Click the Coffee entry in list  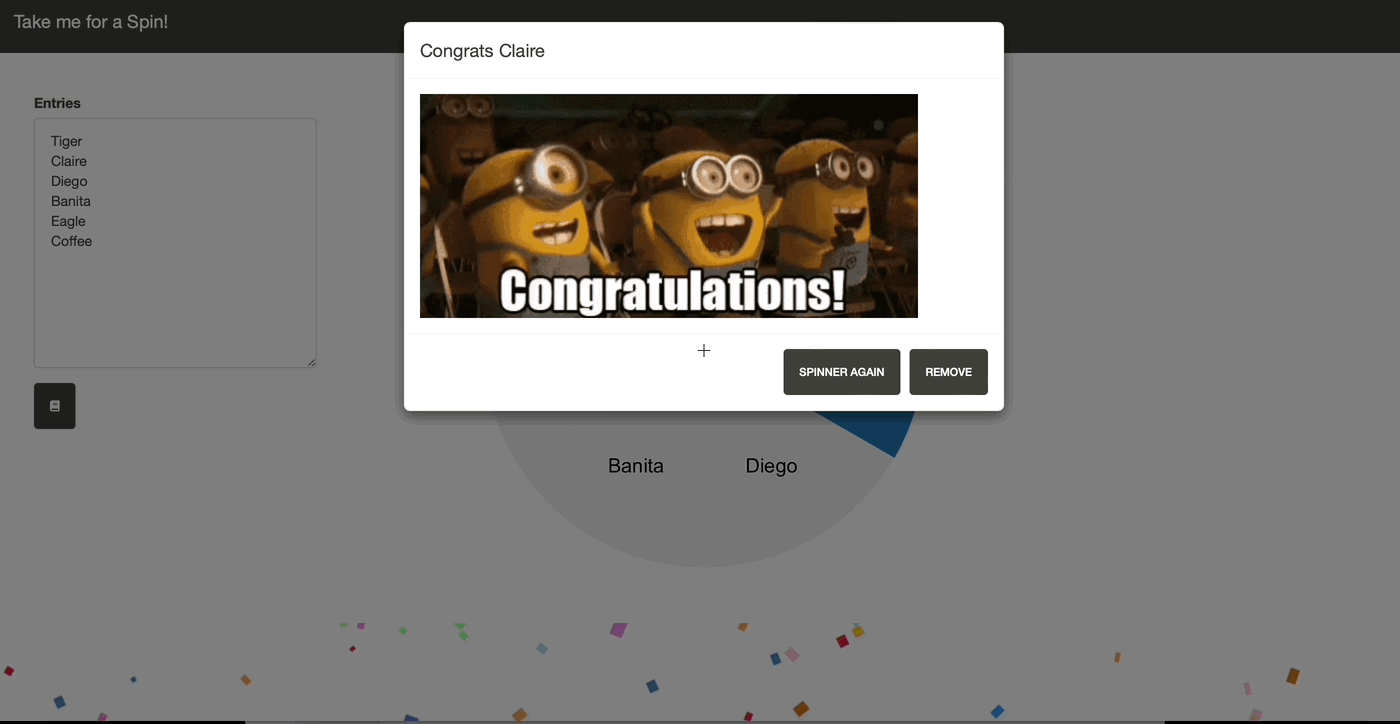[x=71, y=241]
